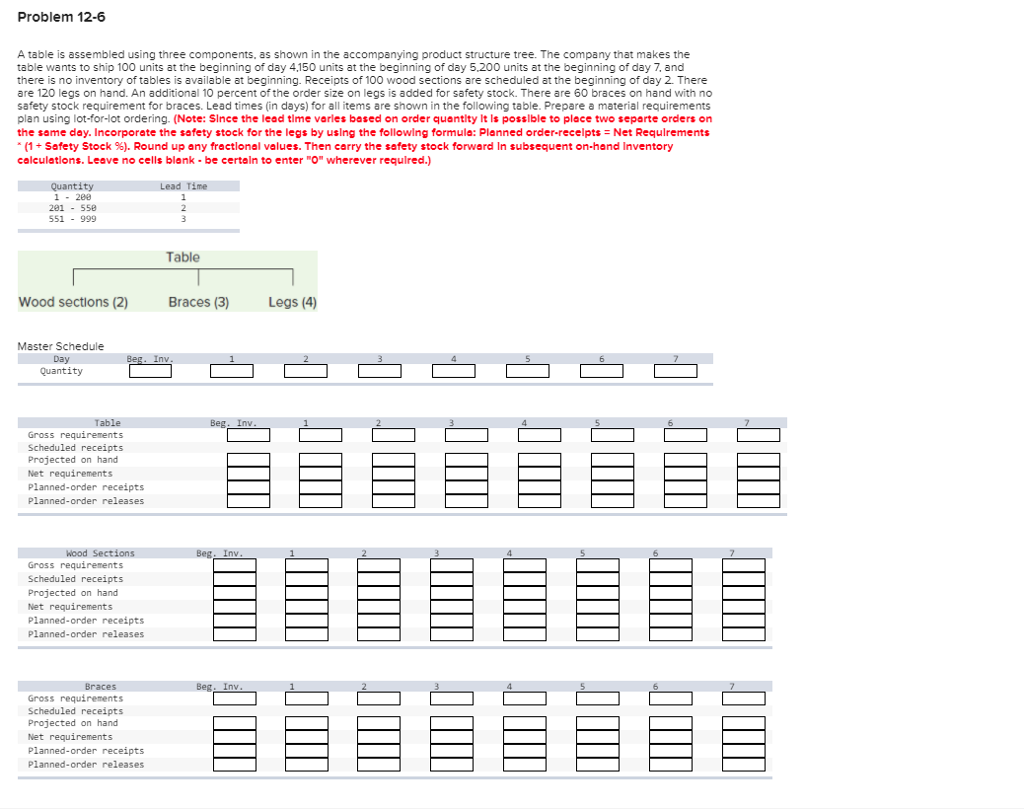Click the "Table" root node in product tree
Viewport: 1024px width, 809px height.
tap(183, 257)
